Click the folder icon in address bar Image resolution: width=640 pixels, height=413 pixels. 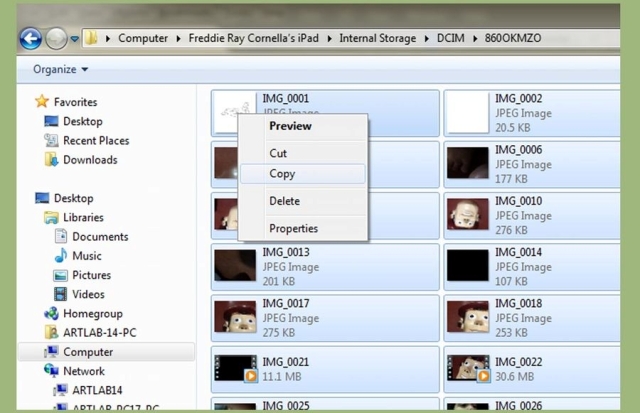(91, 38)
